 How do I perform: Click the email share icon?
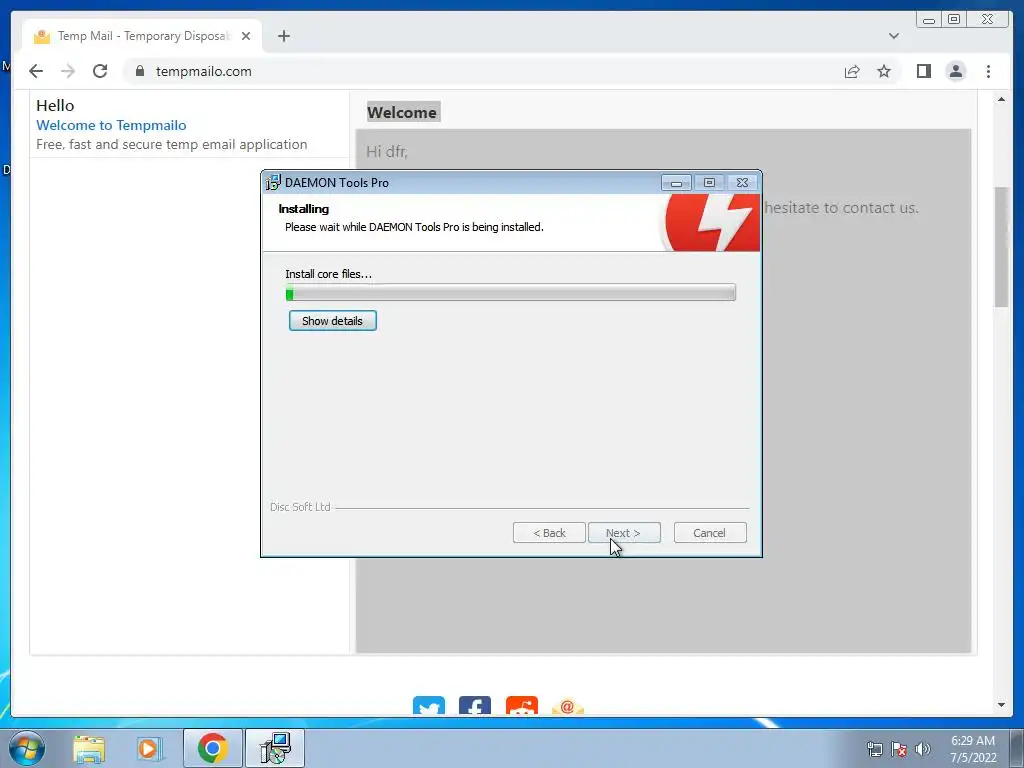tap(568, 705)
